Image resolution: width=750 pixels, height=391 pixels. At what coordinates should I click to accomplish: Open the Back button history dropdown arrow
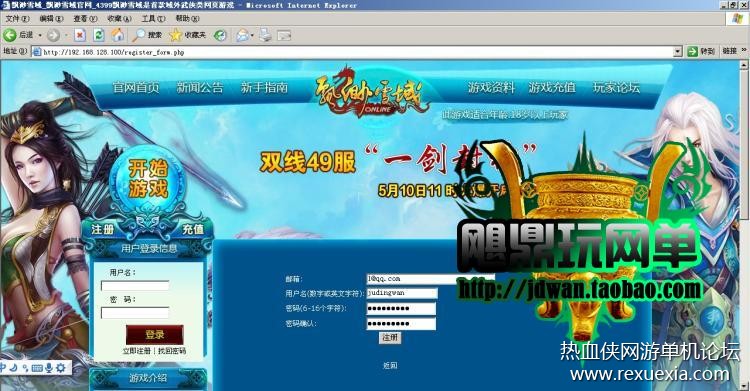40,35
